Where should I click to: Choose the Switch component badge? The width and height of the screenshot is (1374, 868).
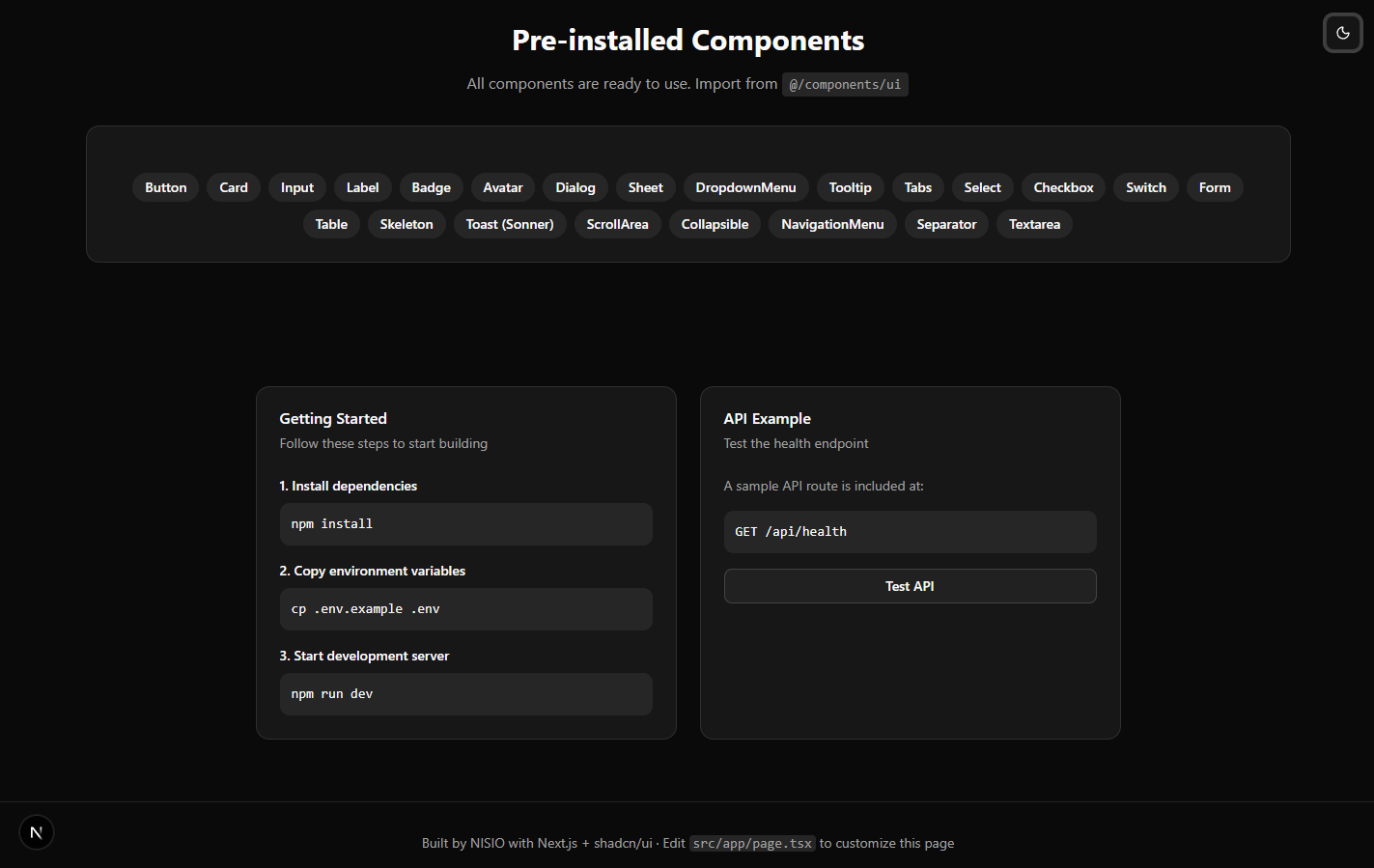click(1146, 187)
